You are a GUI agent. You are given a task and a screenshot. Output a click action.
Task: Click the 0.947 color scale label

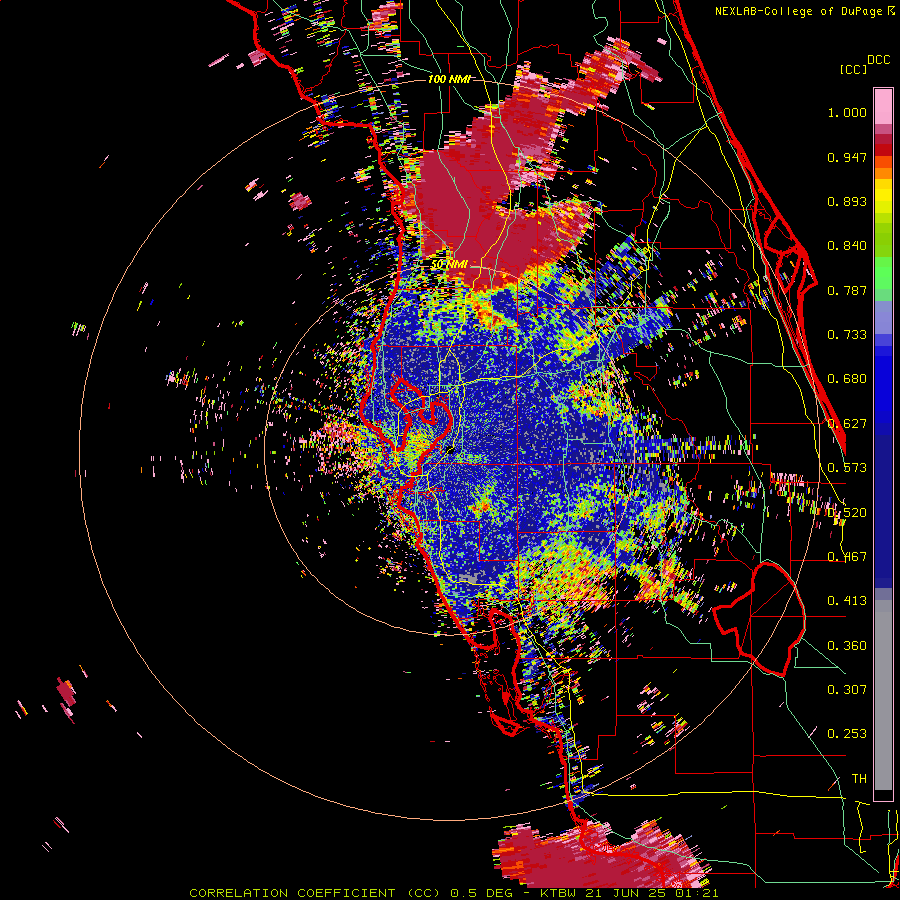[x=847, y=157]
